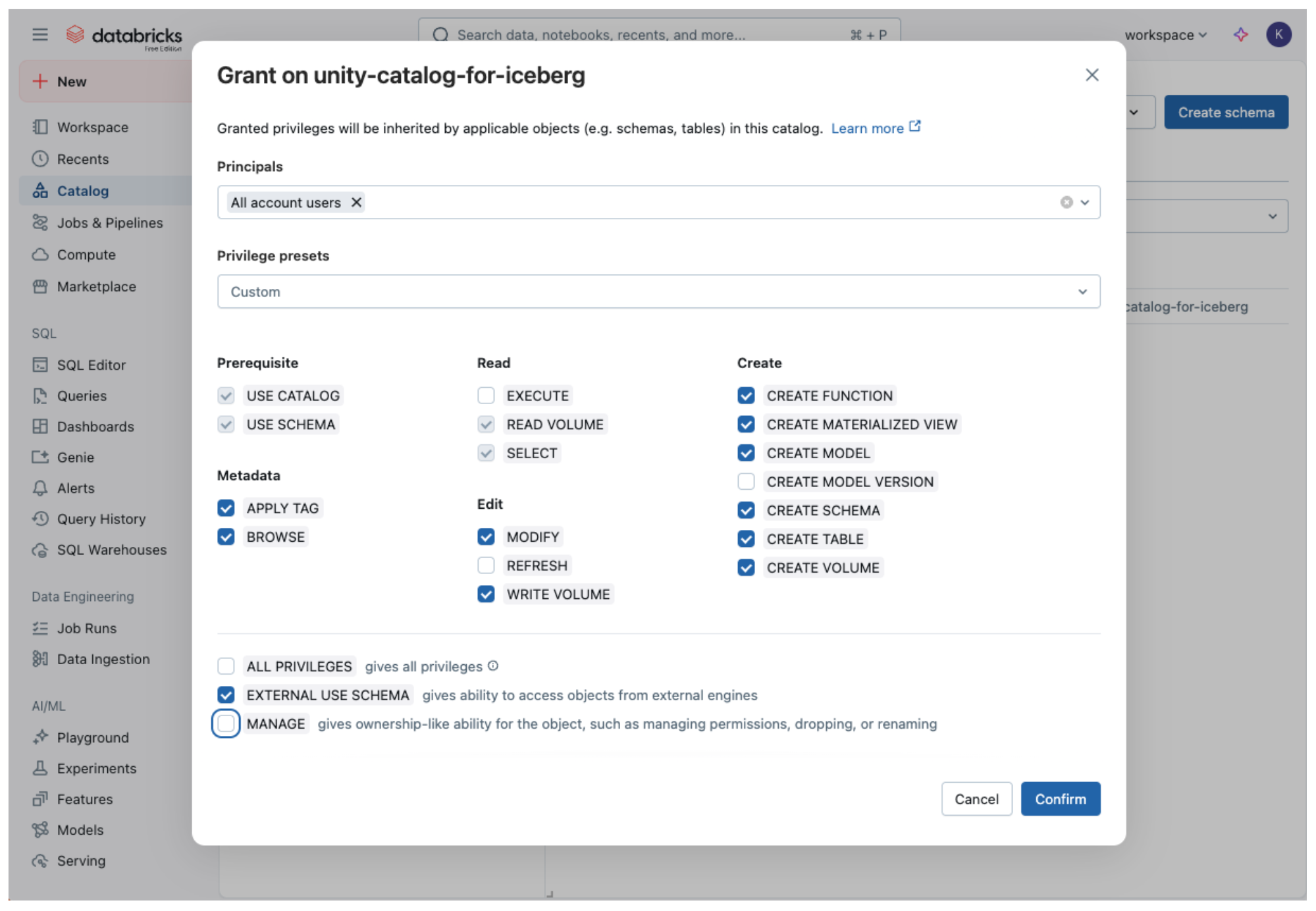The height and width of the screenshot is (911, 1316).
Task: Open Query History
Action: point(101,519)
